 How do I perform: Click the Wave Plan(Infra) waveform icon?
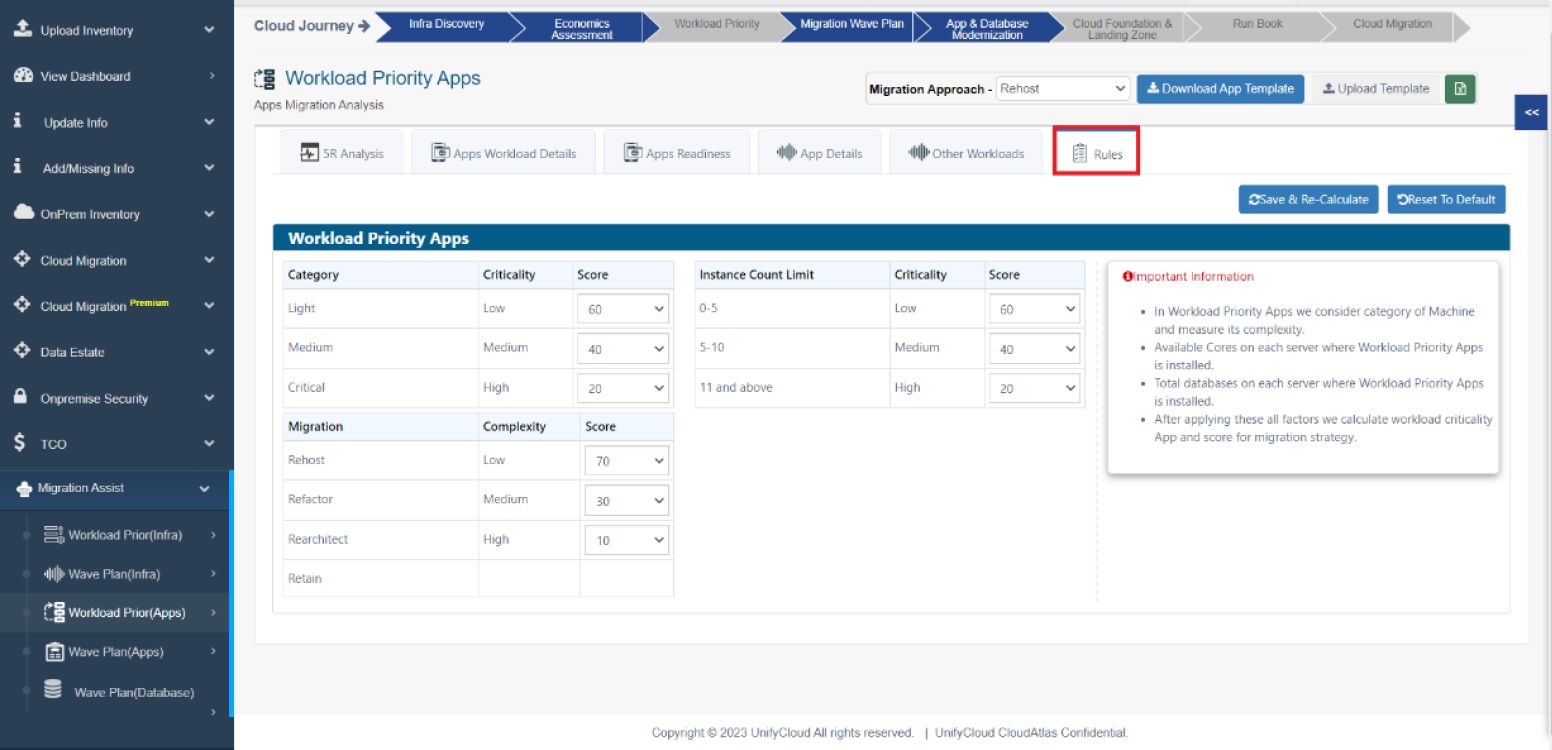[53, 574]
